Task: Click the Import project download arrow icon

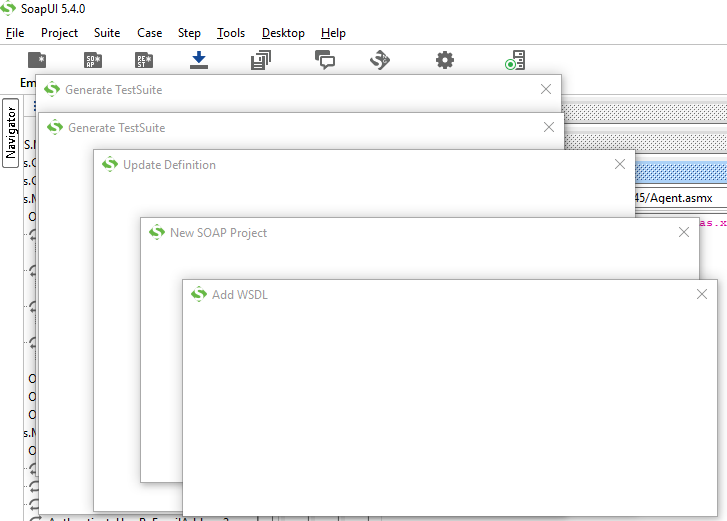Action: (x=199, y=60)
